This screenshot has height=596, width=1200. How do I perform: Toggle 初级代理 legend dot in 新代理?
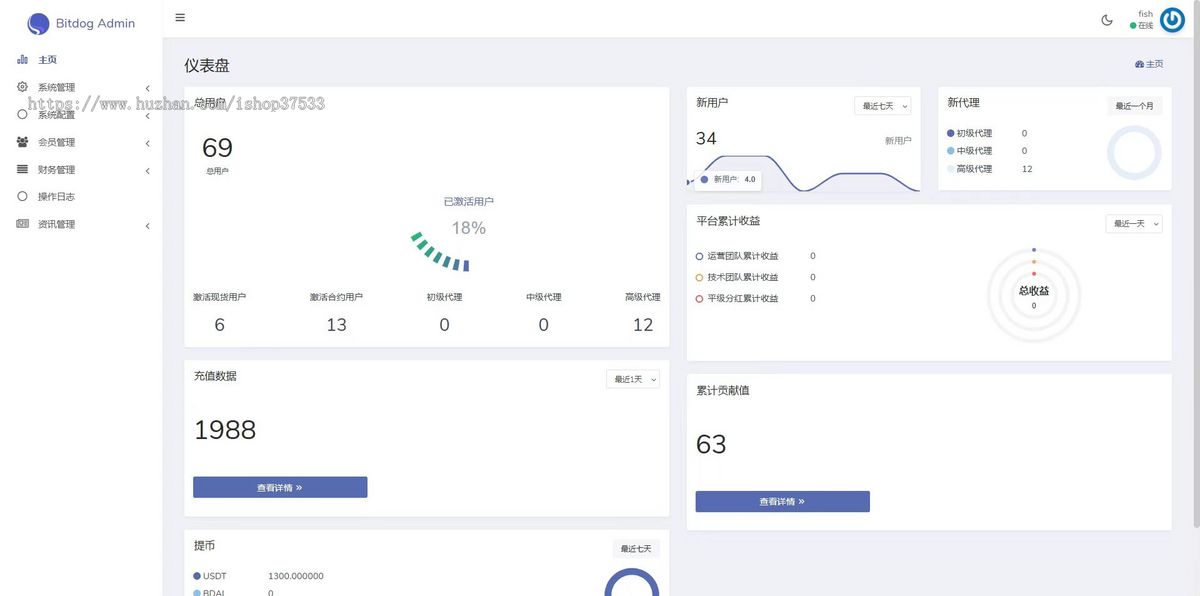[951, 133]
